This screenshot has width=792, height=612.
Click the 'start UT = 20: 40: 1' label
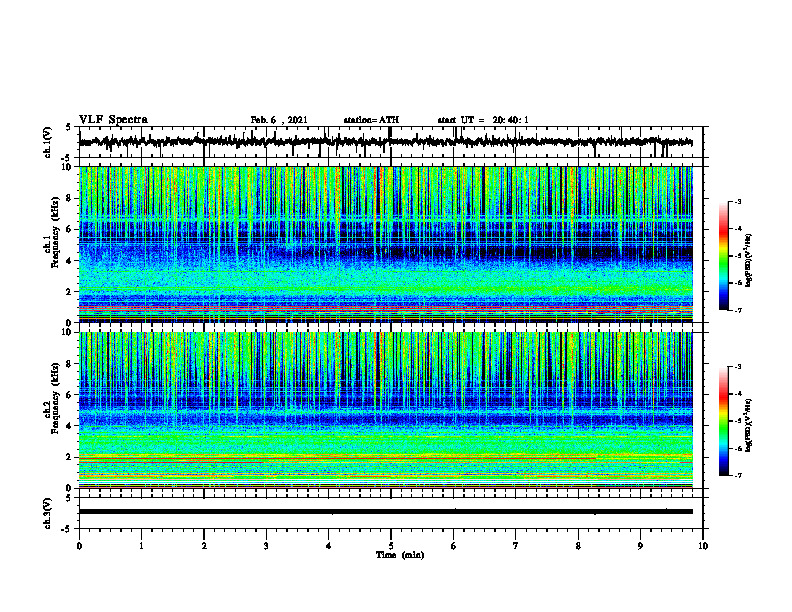pyautogui.click(x=483, y=120)
